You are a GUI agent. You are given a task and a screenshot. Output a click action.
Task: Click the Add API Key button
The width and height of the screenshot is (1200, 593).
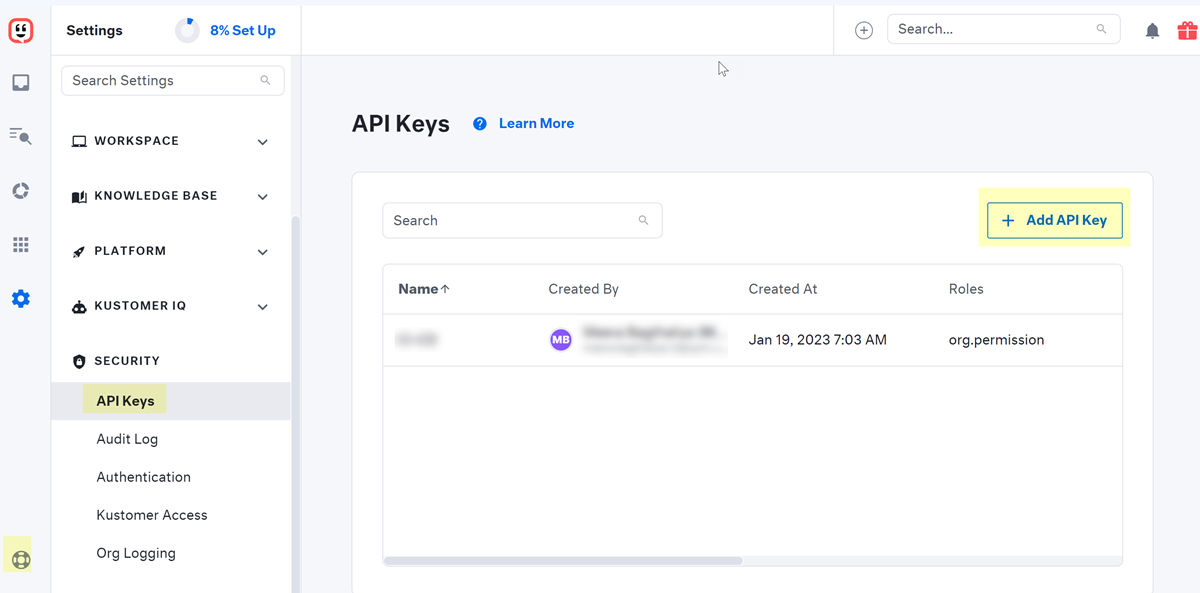pos(1054,220)
